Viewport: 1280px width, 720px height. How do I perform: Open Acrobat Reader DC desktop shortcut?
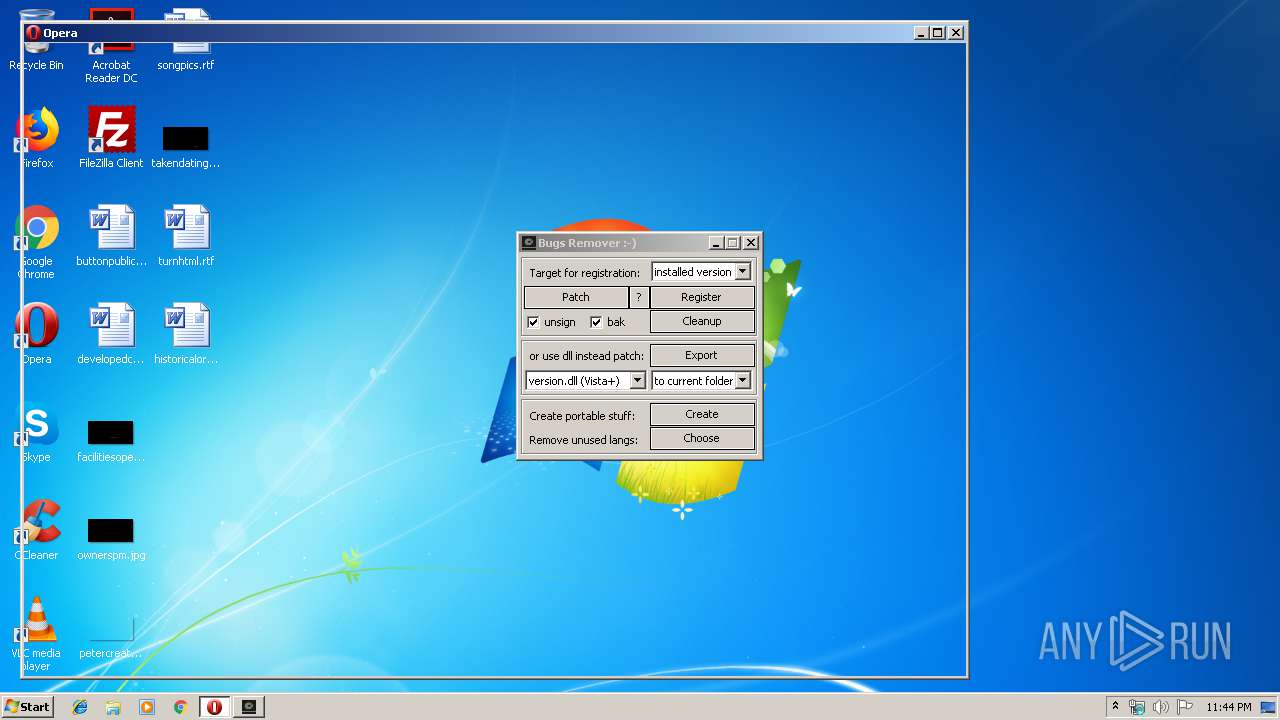111,46
